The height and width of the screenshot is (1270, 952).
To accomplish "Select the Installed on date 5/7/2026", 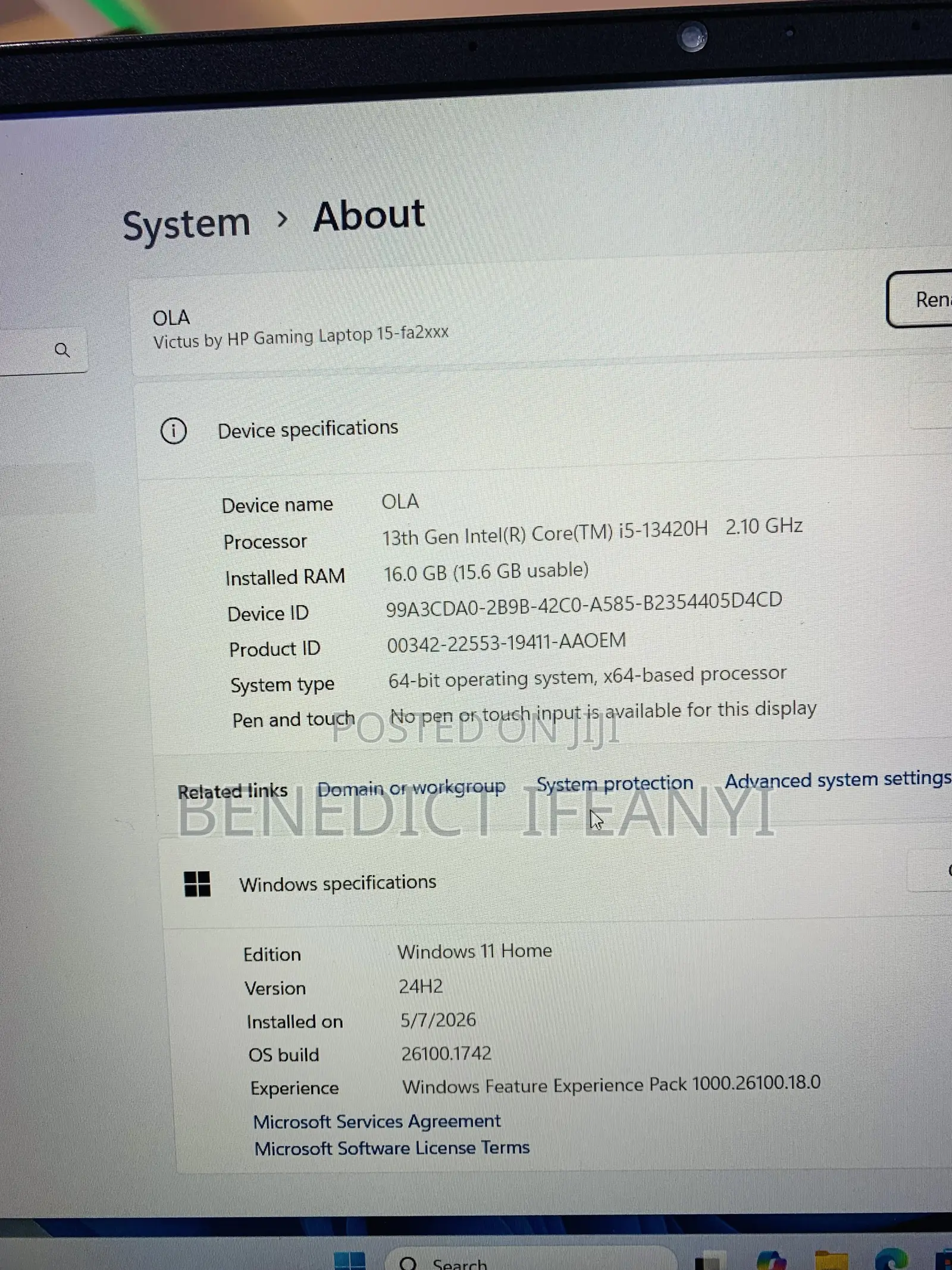I will click(x=438, y=1020).
